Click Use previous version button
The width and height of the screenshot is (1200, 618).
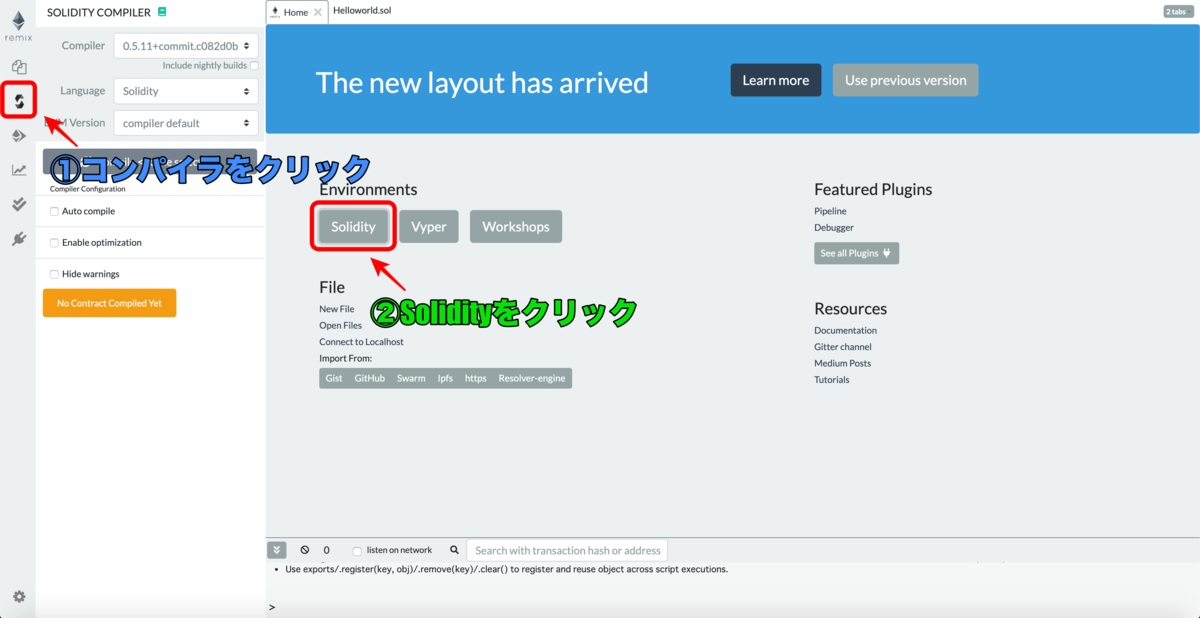point(906,80)
